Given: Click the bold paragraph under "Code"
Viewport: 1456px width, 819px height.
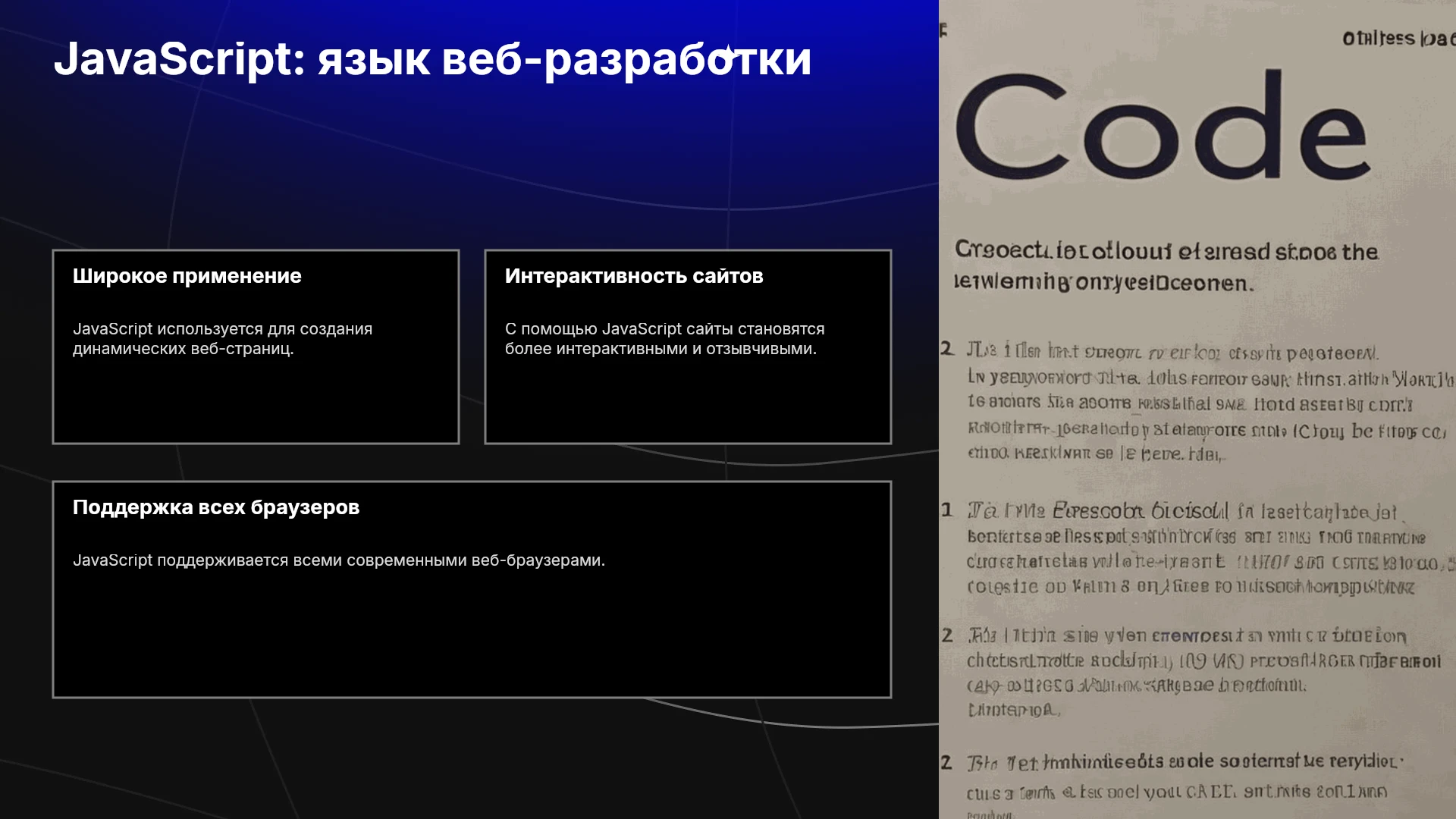Looking at the screenshot, I should point(1166,267).
